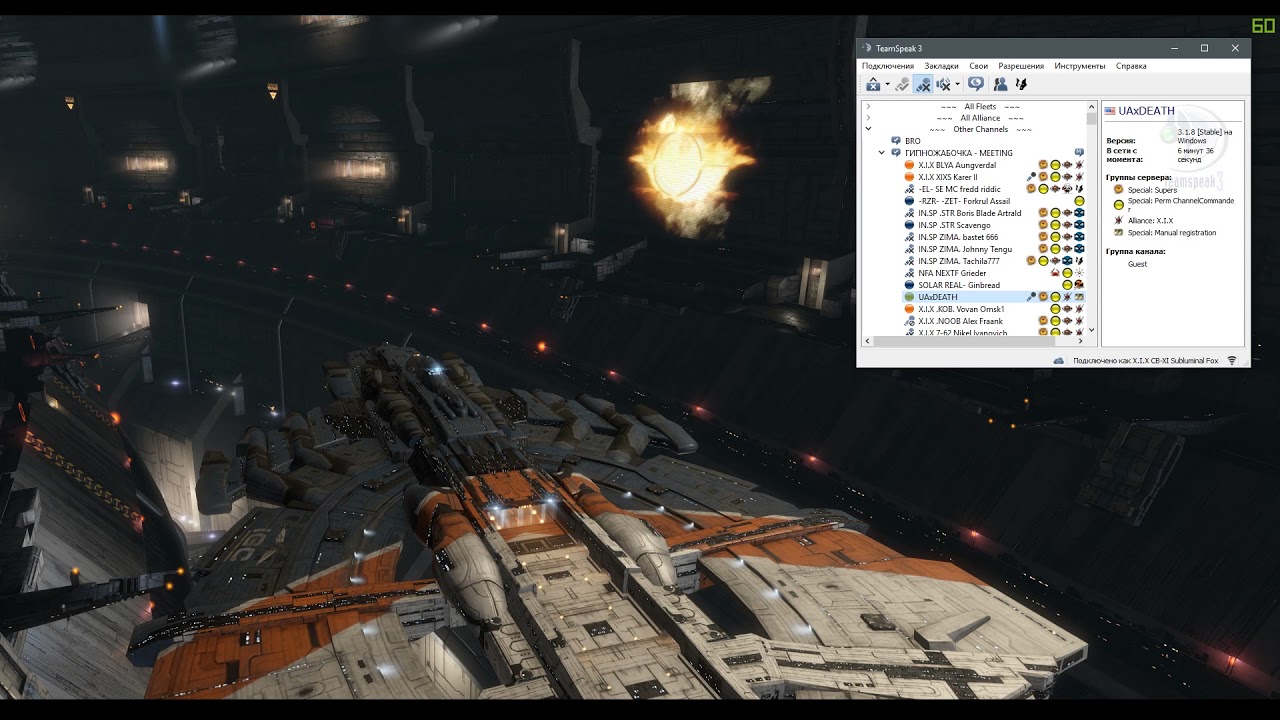Select user SOLAR REAL- Ginbread

click(x=959, y=285)
